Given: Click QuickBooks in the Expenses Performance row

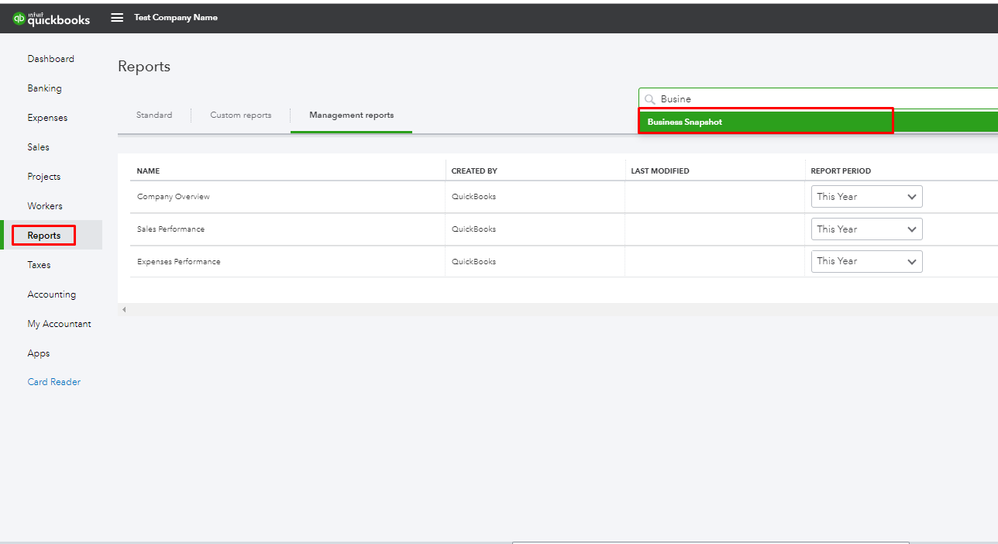Looking at the screenshot, I should tap(474, 262).
